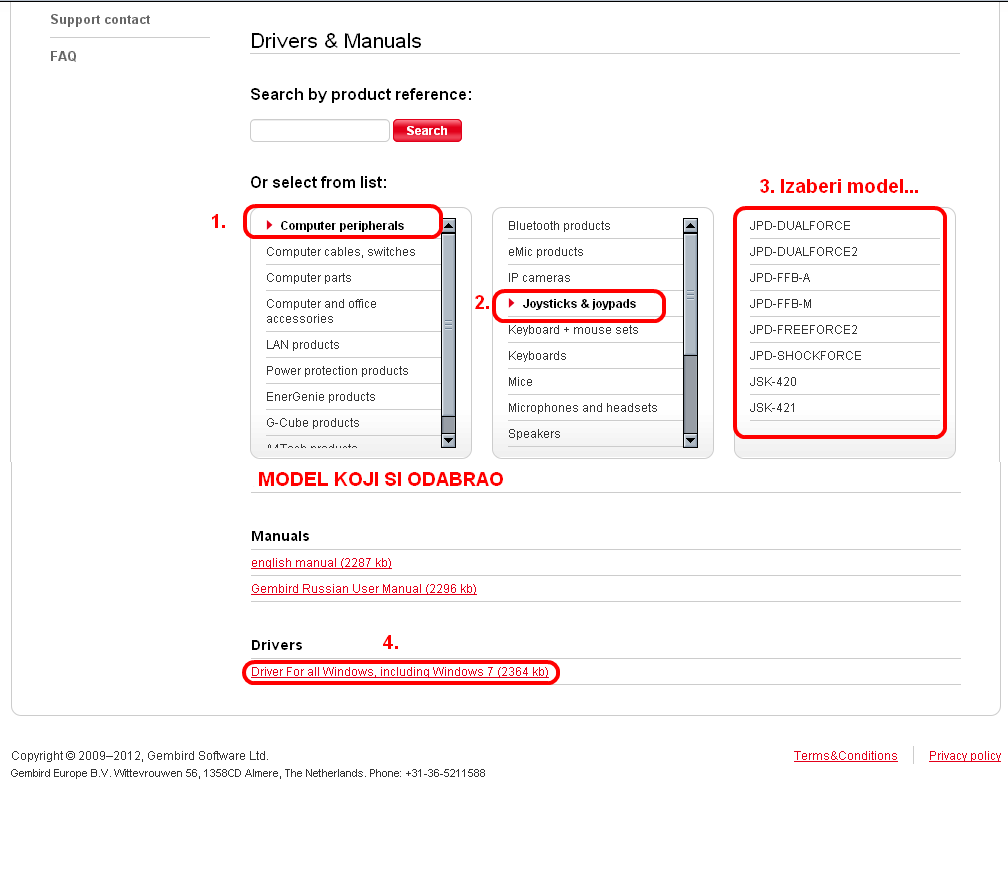Click the down arrow of subcategory list scrollbar
The height and width of the screenshot is (889, 1008).
(x=690, y=440)
